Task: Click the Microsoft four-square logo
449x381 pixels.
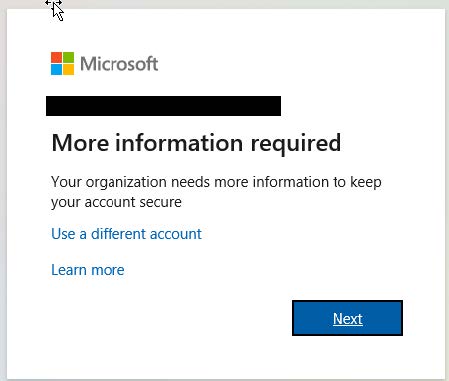Action: coord(62,63)
